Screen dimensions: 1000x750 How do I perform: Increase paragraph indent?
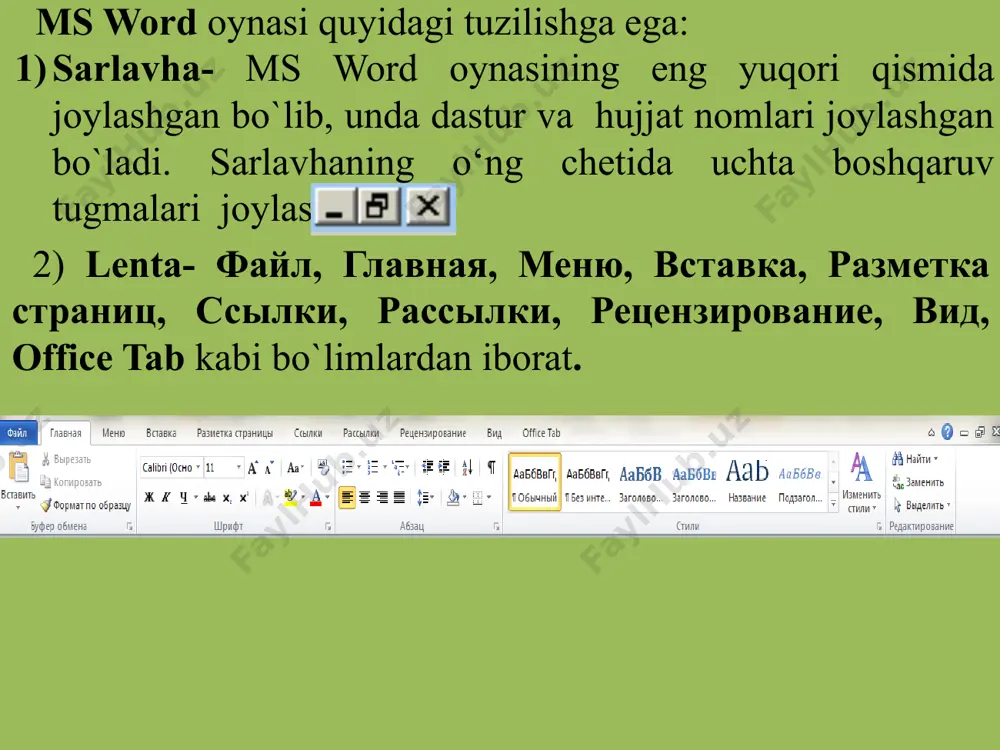444,467
